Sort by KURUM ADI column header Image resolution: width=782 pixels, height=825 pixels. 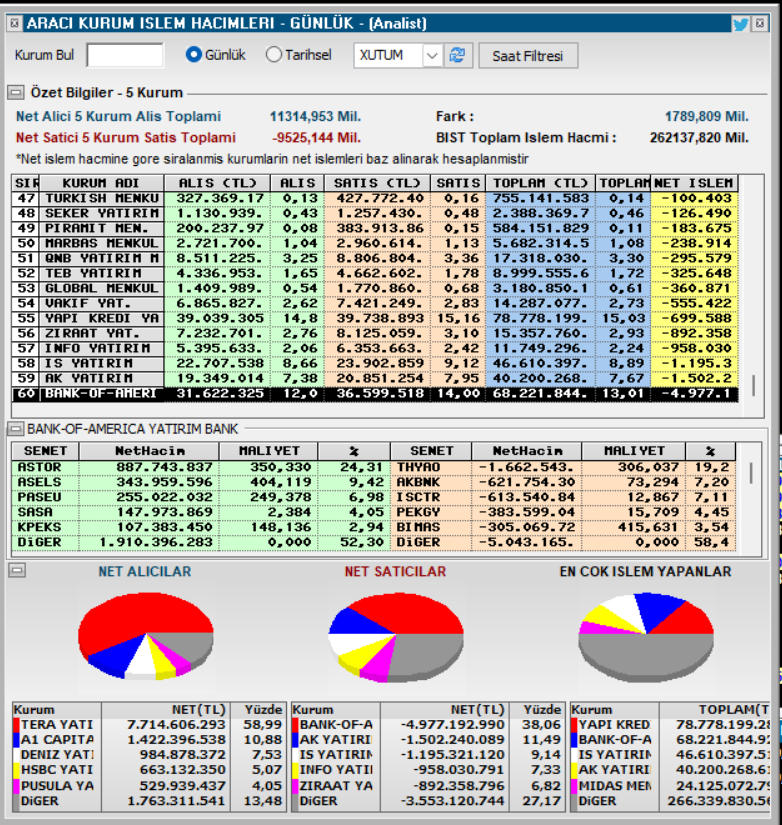pyautogui.click(x=102, y=183)
